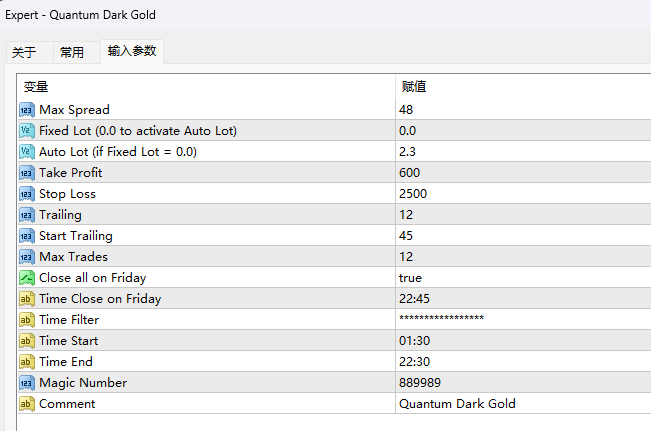Click the double-type icon beside Auto Lot
This screenshot has width=651, height=431.
(x=27, y=152)
